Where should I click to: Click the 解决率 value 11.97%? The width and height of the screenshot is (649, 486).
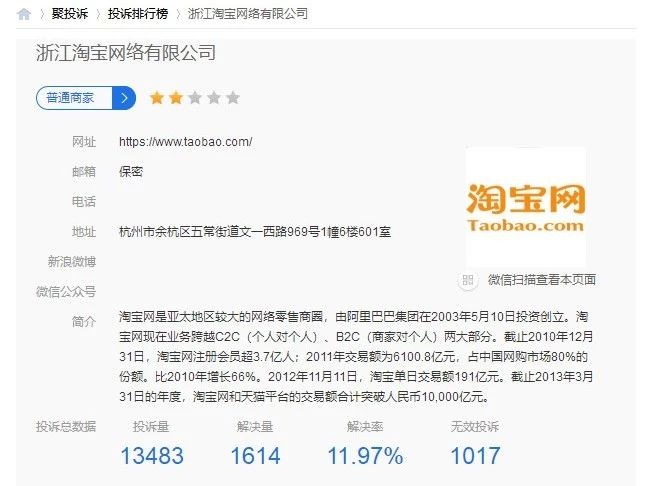(365, 456)
